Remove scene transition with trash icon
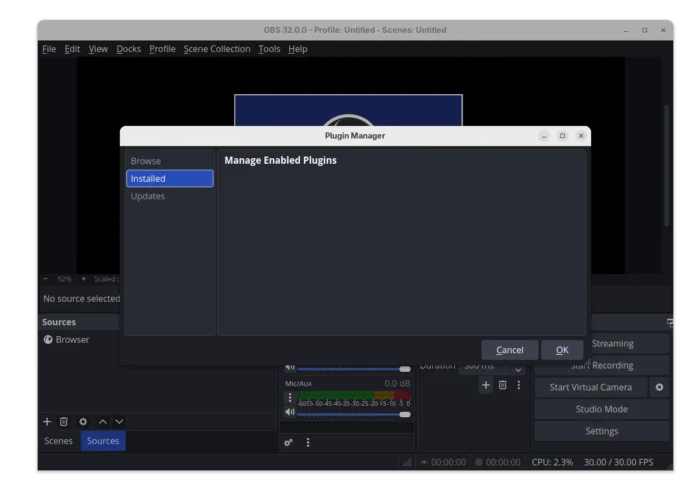Viewport: 700px width, 495px height. [x=503, y=385]
